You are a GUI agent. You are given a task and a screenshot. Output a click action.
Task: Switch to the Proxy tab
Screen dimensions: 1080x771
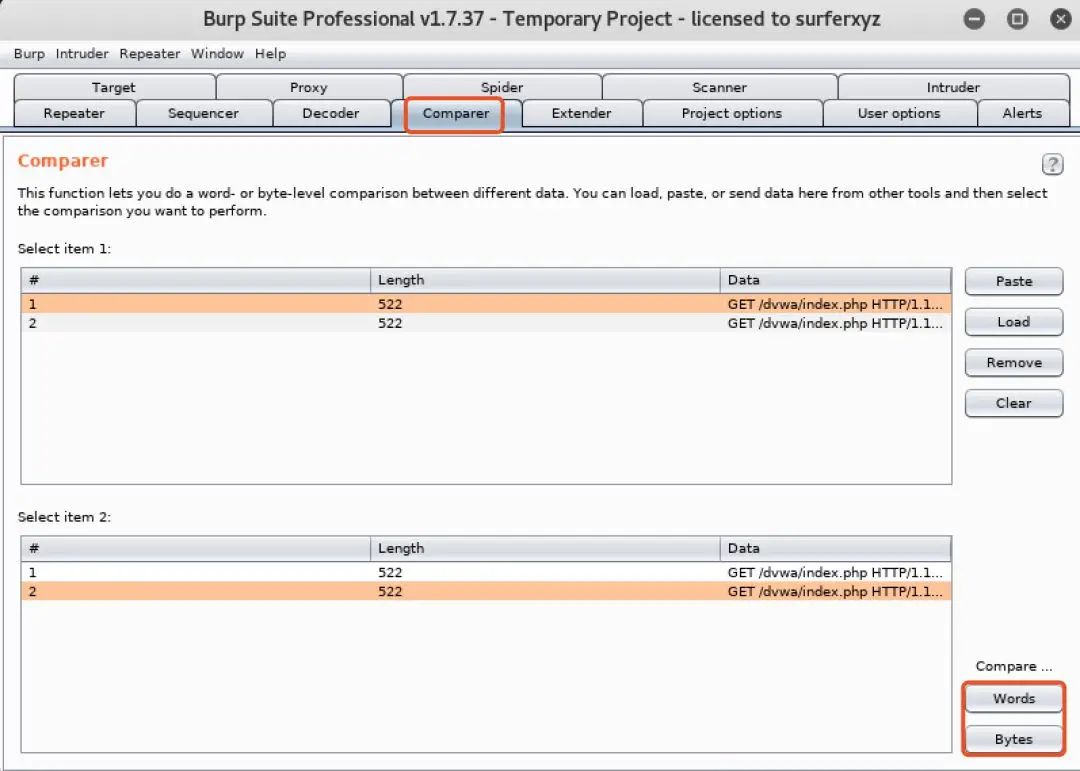tap(309, 88)
